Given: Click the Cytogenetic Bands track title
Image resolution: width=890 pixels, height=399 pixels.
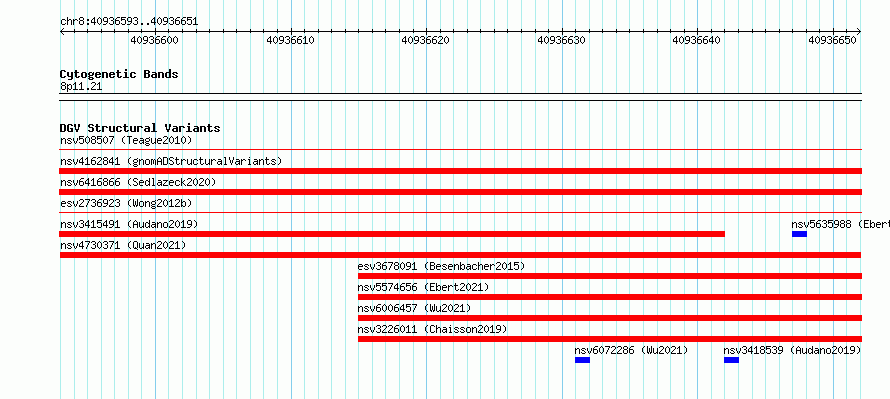Looking at the screenshot, I should [119, 74].
